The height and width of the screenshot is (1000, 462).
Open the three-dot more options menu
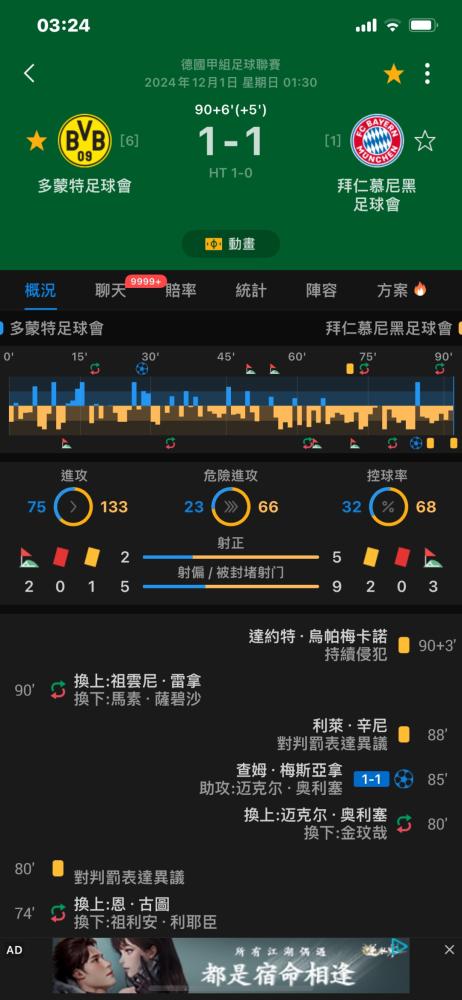427,74
